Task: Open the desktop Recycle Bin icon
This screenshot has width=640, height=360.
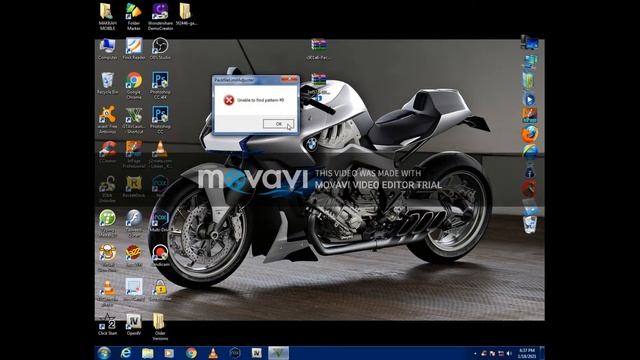Action: point(107,83)
